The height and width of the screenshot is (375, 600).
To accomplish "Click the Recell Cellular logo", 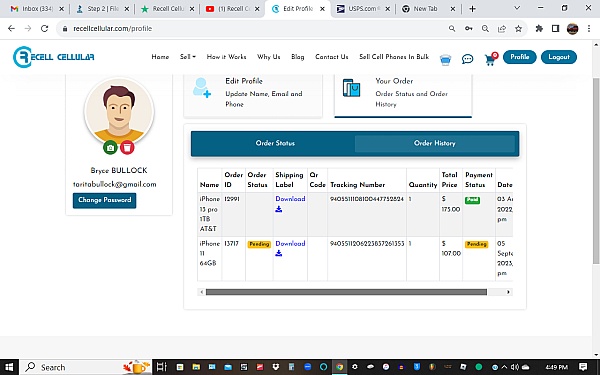I will (54, 57).
